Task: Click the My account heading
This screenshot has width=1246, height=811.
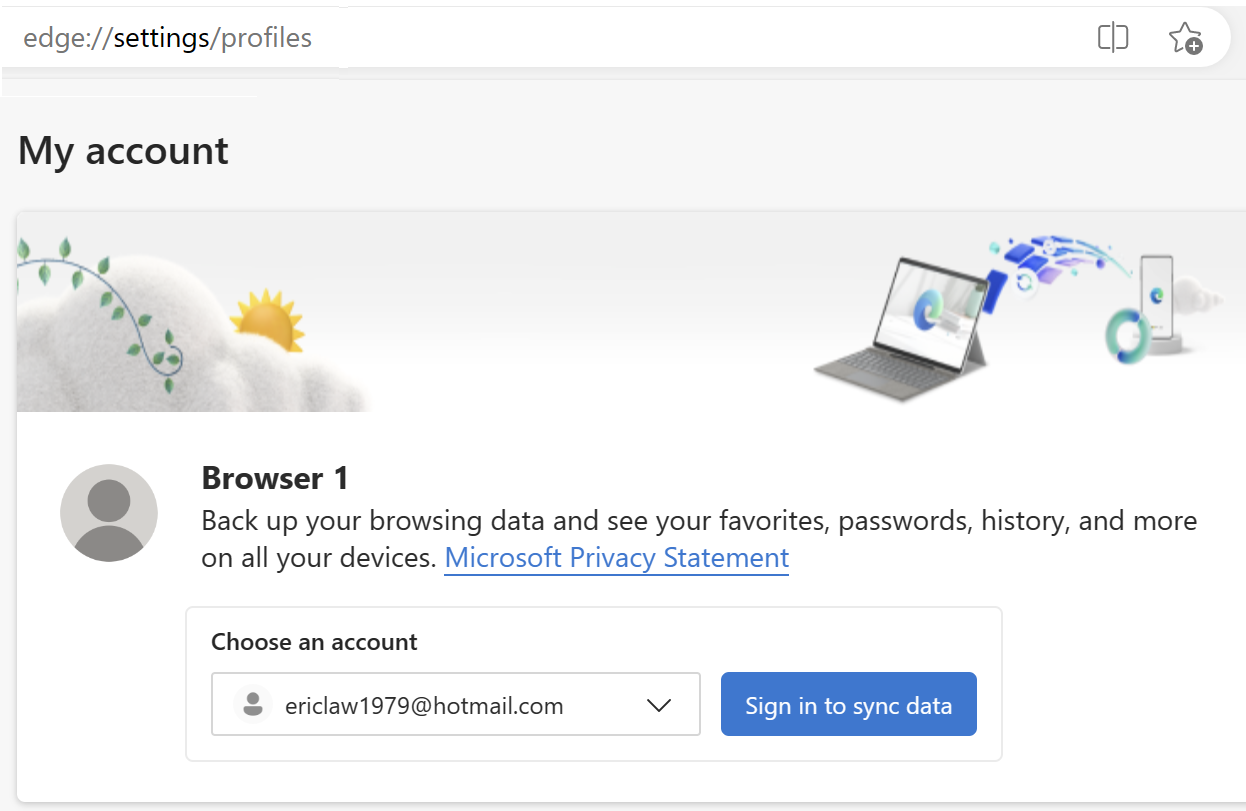Action: (x=123, y=151)
